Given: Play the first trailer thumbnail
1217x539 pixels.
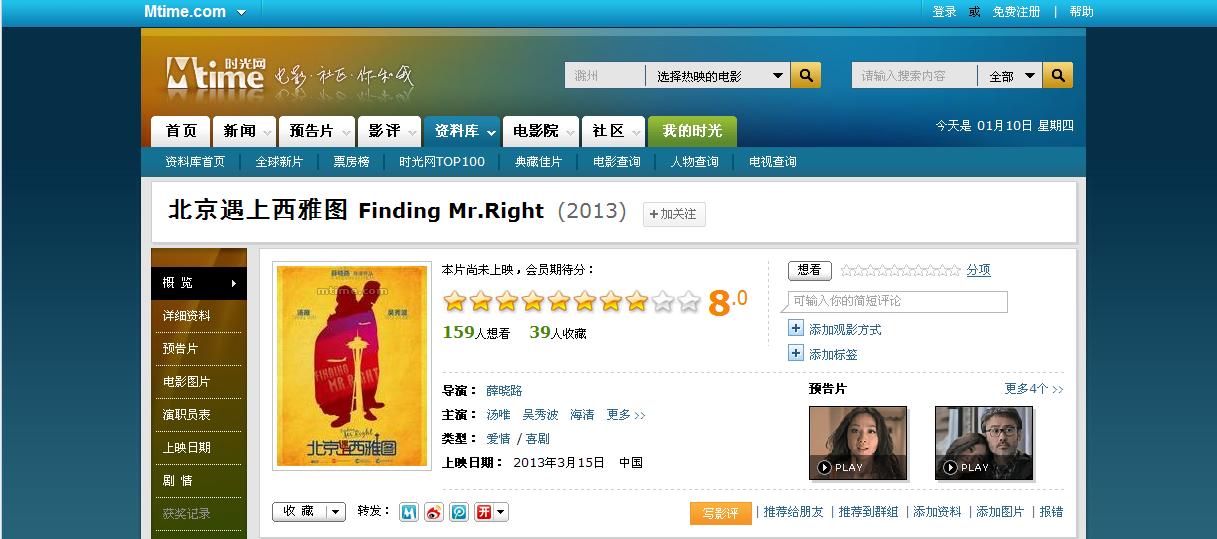Looking at the screenshot, I should pyautogui.click(x=858, y=443).
